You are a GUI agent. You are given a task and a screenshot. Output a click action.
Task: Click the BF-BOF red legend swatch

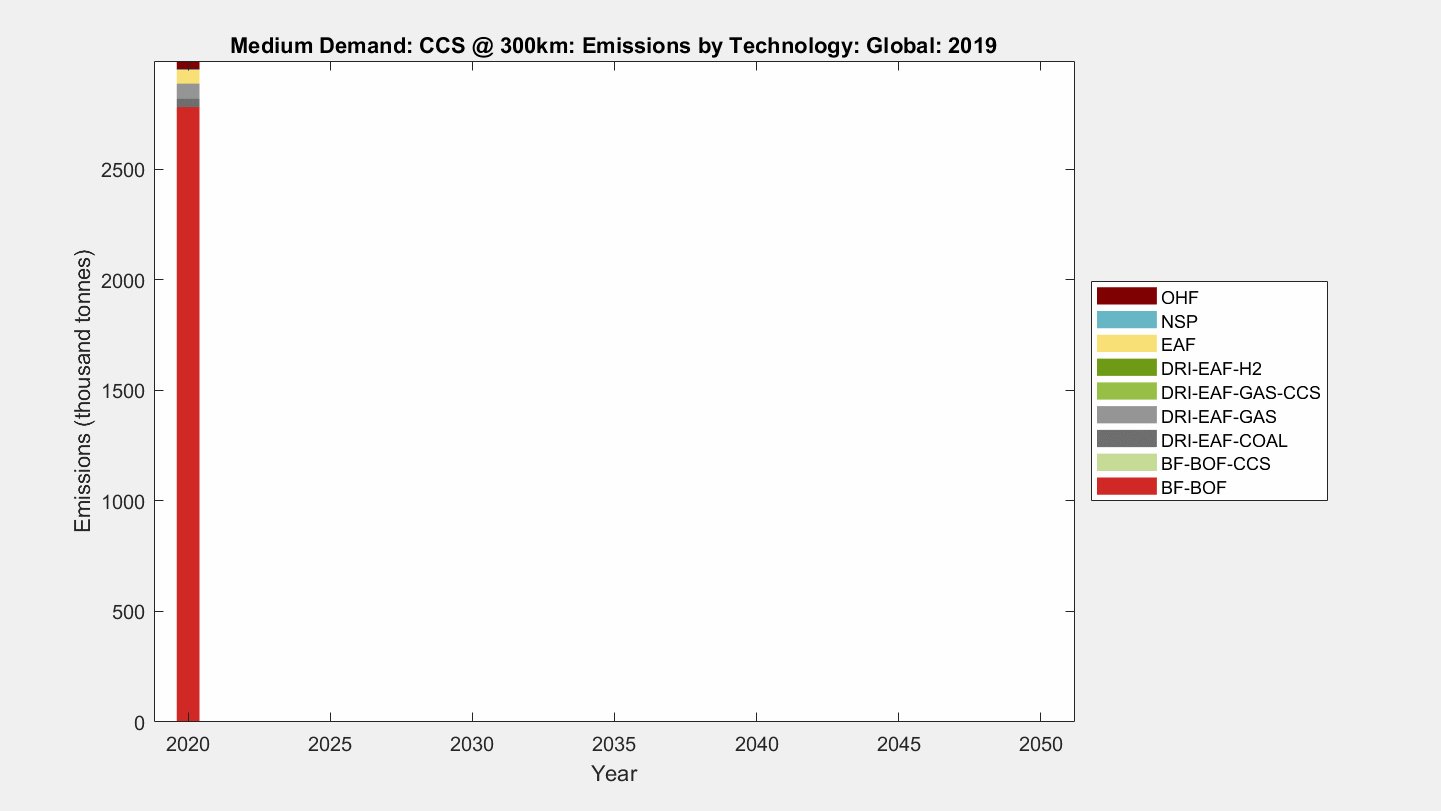click(1126, 488)
